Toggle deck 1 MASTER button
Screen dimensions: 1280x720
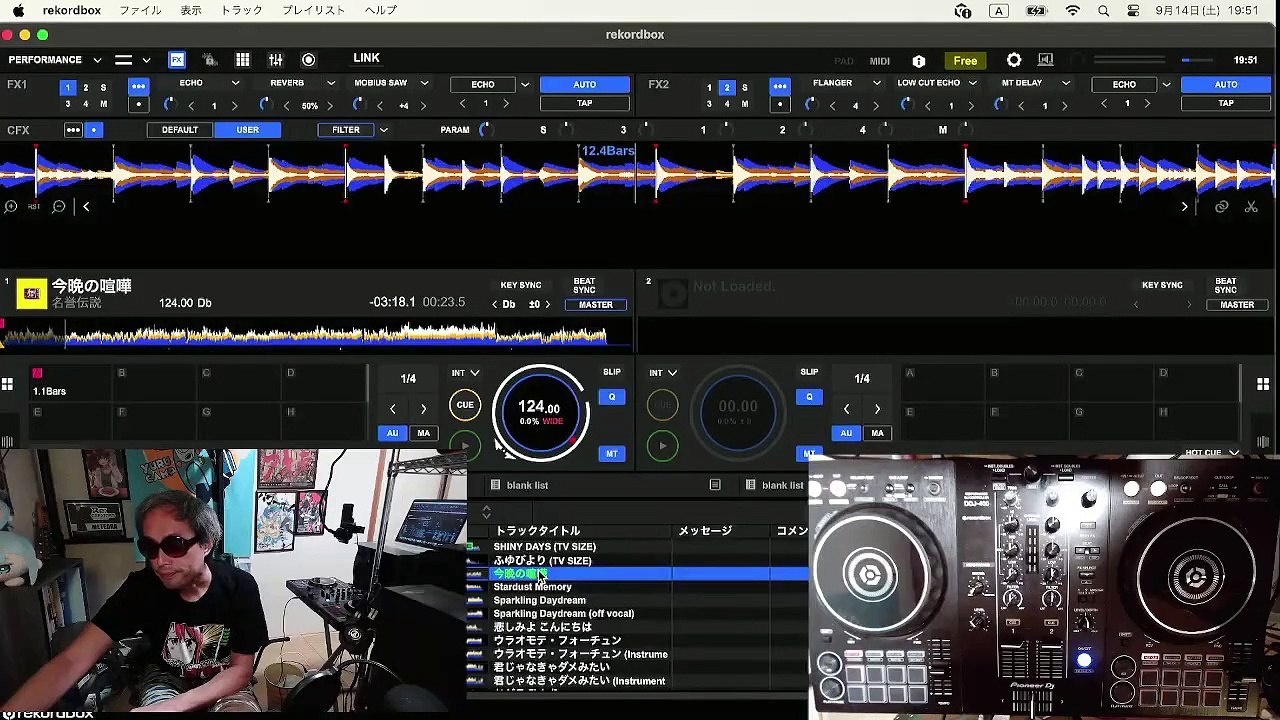(596, 305)
